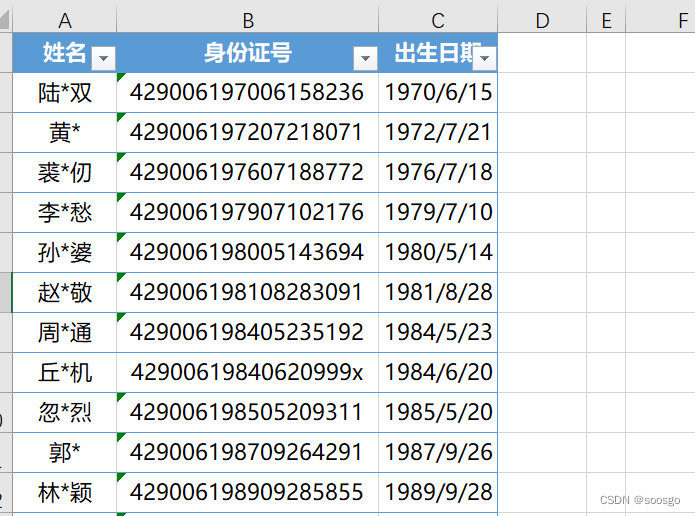Select ID cell 42900619840620999x
The image size is (695, 516).
coord(247,372)
